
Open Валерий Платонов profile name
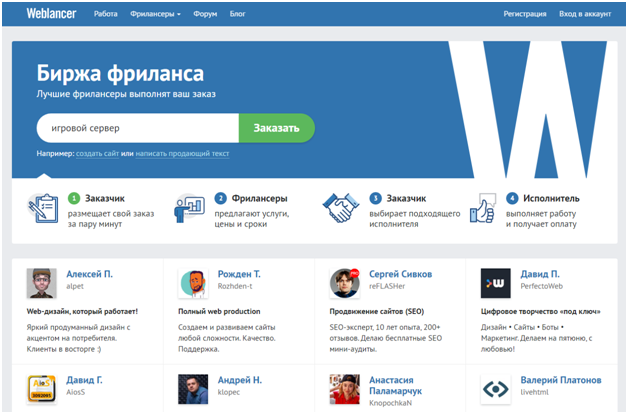561,380
